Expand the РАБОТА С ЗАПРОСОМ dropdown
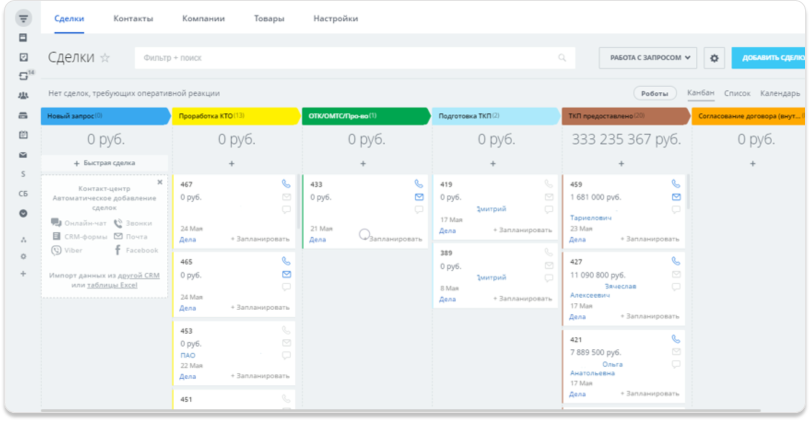The height and width of the screenshot is (421, 810). (648, 58)
